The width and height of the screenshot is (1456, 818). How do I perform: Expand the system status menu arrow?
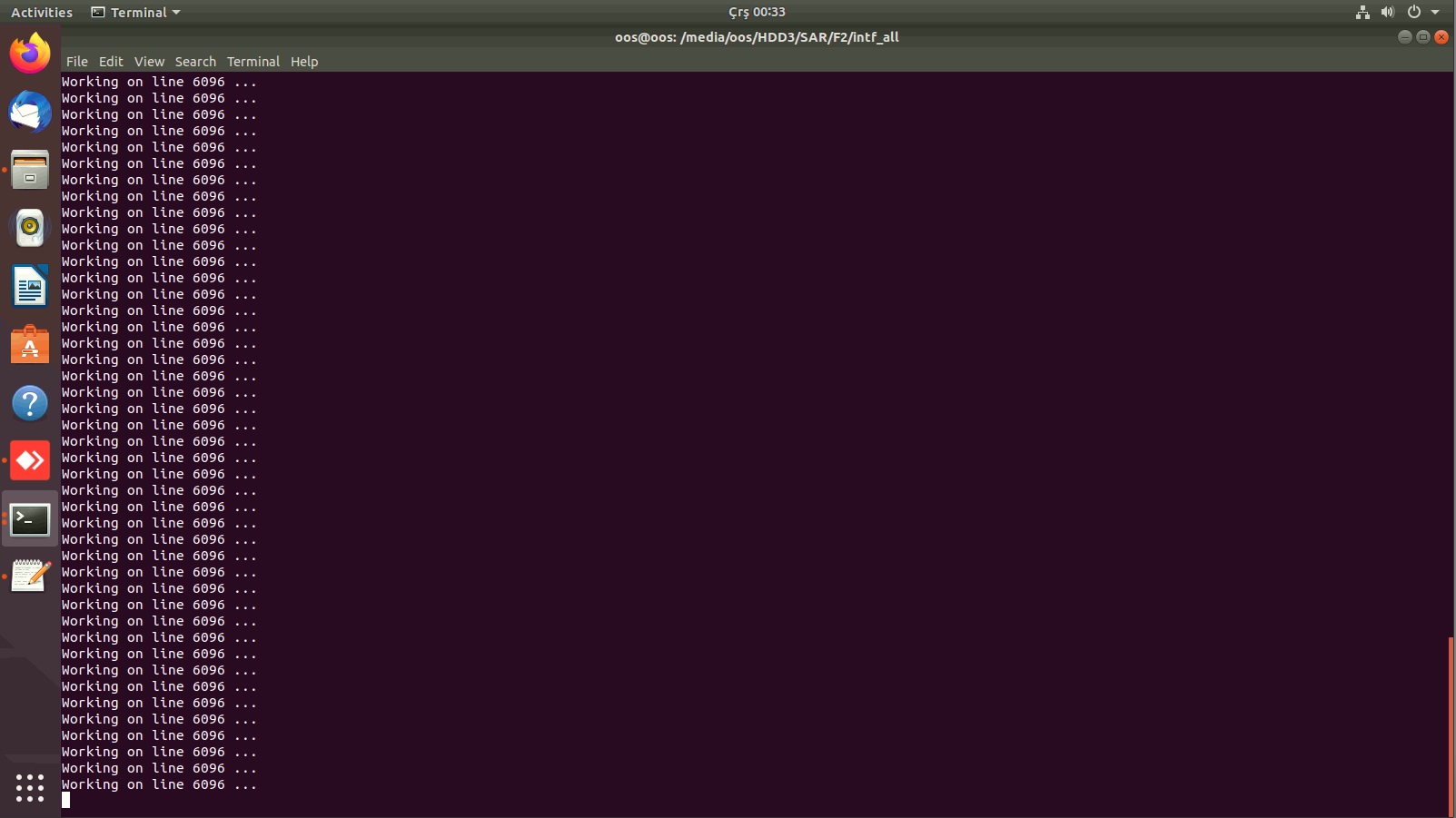(1436, 12)
